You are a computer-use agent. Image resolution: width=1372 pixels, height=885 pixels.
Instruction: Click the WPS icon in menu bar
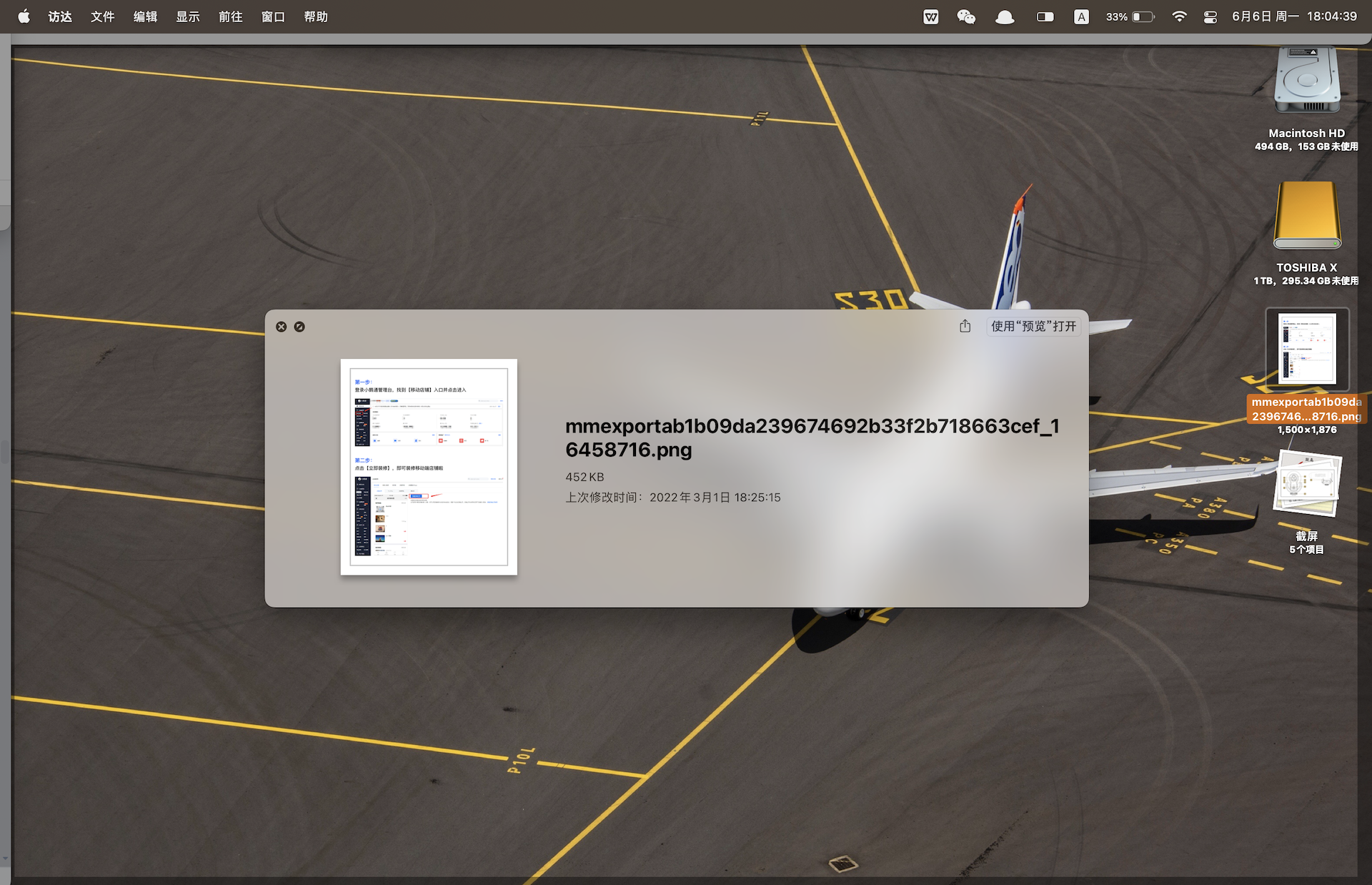pyautogui.click(x=930, y=16)
